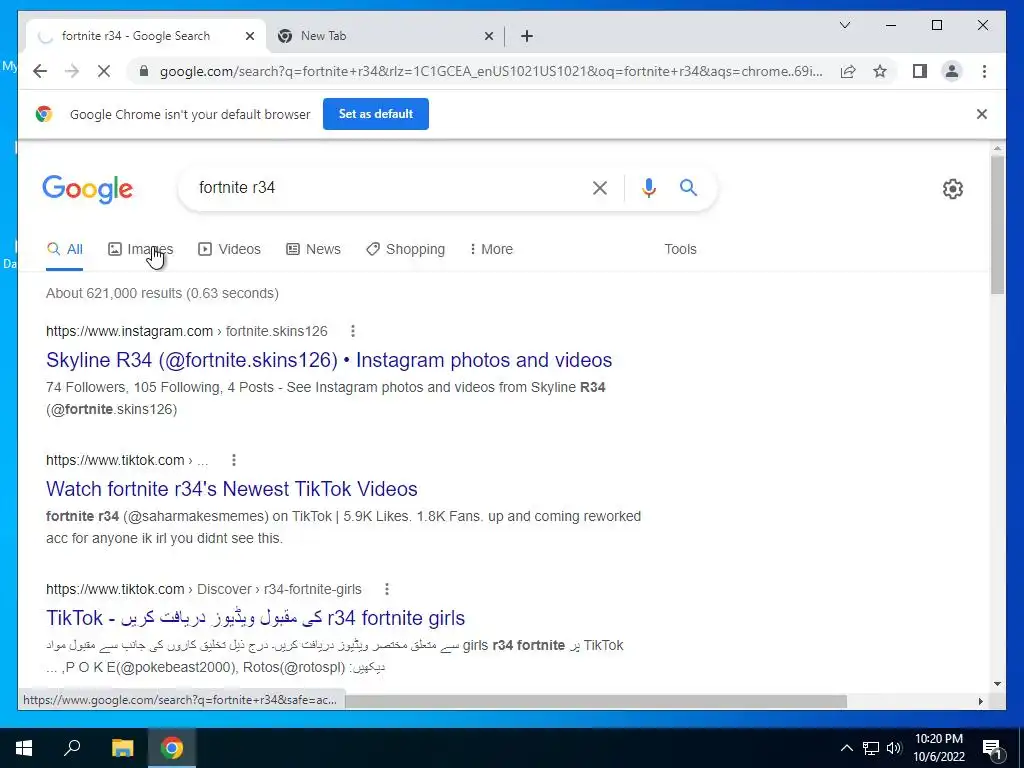Click the Chrome taskbar icon
Viewport: 1024px width, 768px height.
[172, 748]
